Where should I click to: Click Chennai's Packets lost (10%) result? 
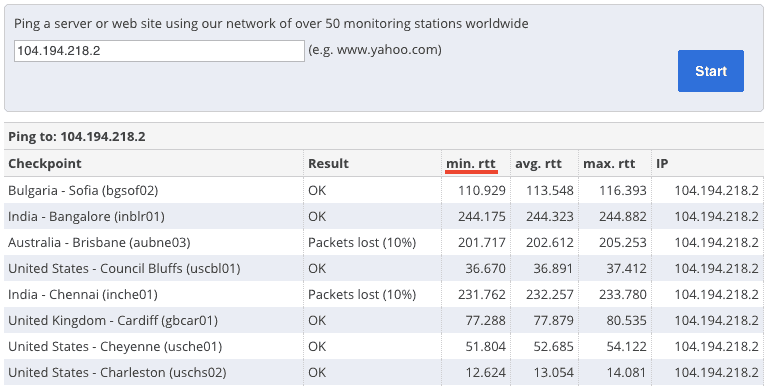click(362, 294)
